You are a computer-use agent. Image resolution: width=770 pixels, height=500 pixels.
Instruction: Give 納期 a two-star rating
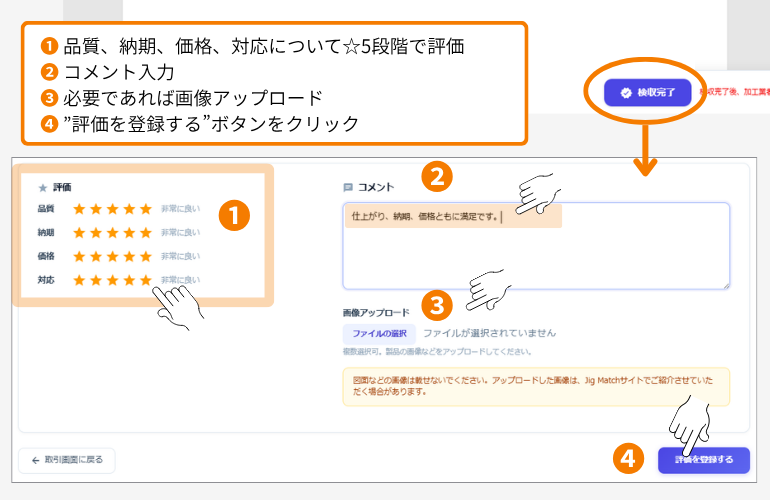point(96,233)
